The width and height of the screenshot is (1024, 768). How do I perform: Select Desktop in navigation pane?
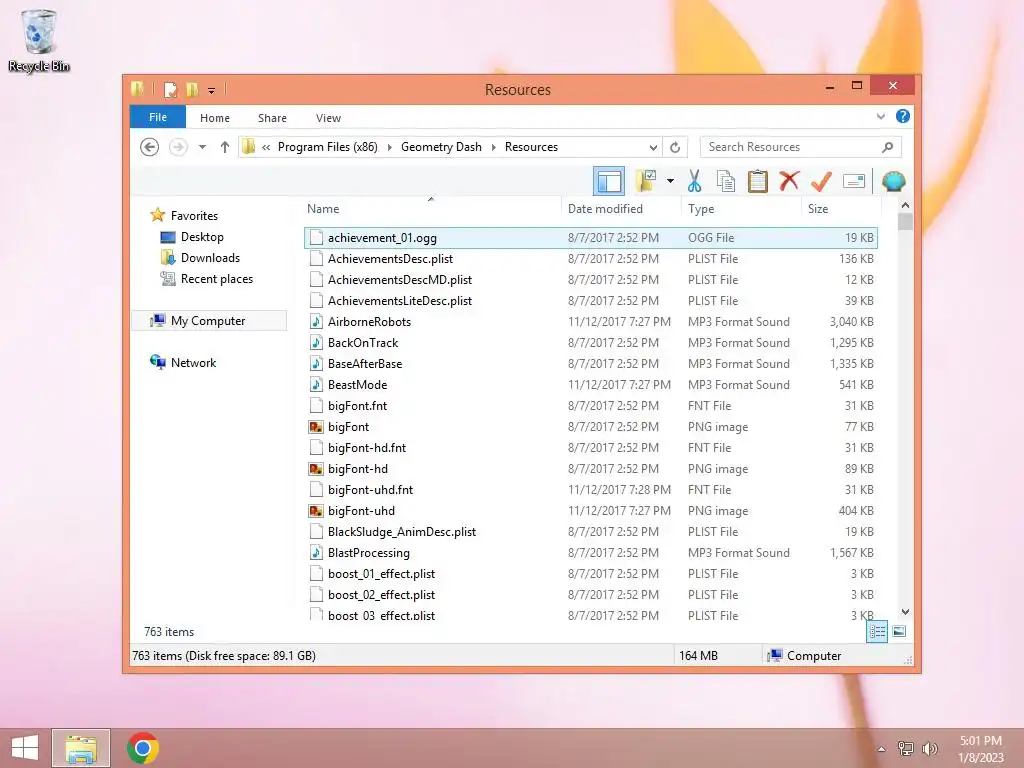[x=202, y=236]
